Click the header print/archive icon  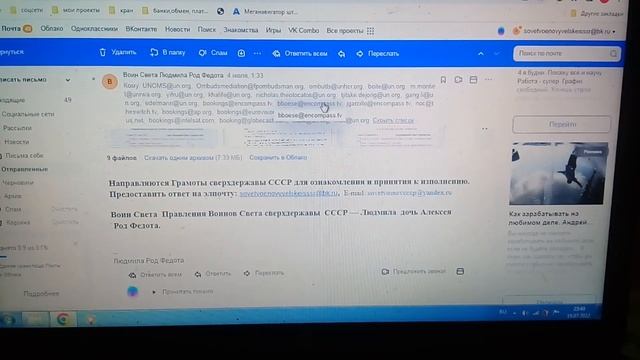473,80
